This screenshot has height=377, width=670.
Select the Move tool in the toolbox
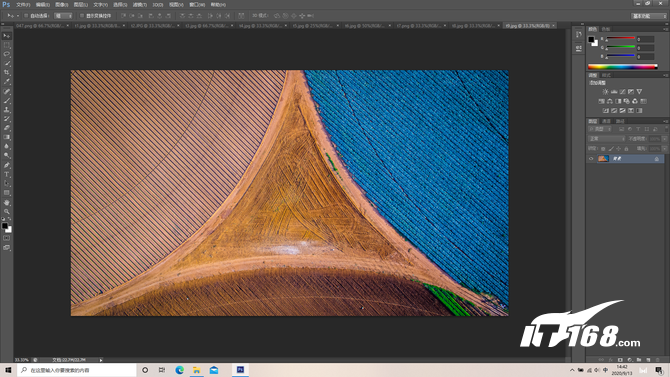(6, 36)
